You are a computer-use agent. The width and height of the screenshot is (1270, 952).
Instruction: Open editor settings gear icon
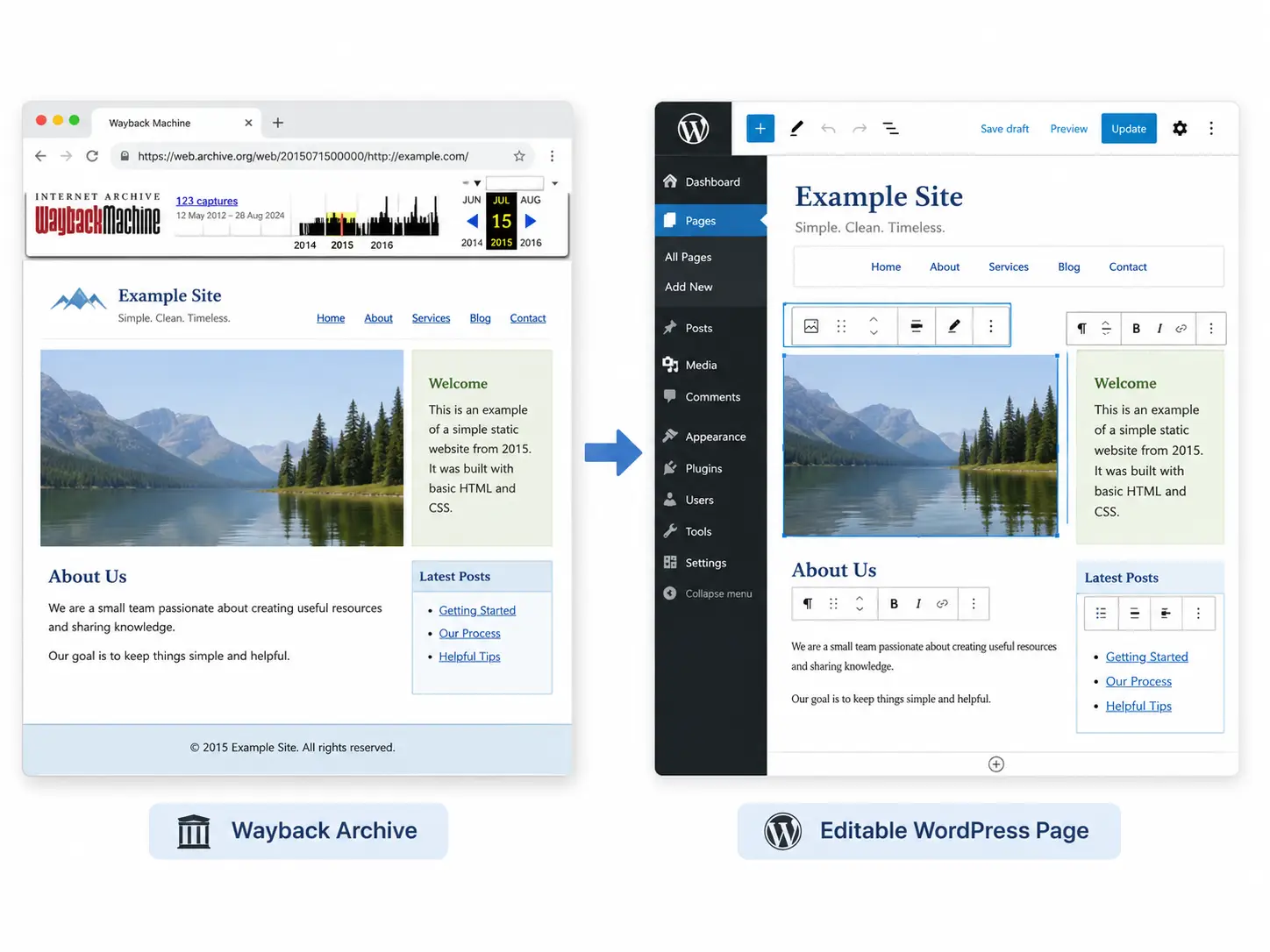pyautogui.click(x=1180, y=128)
